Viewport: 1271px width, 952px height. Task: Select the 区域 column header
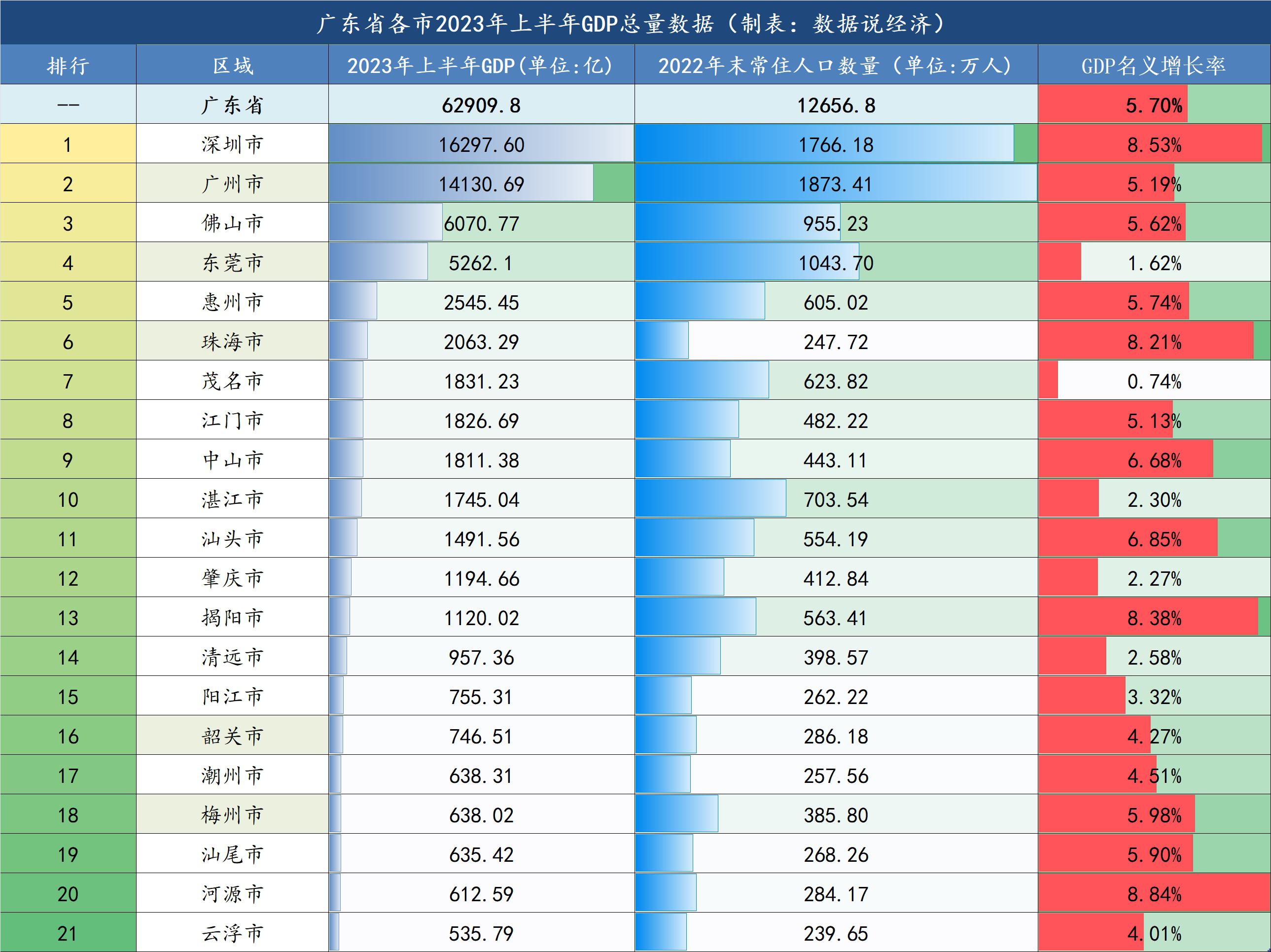(232, 66)
